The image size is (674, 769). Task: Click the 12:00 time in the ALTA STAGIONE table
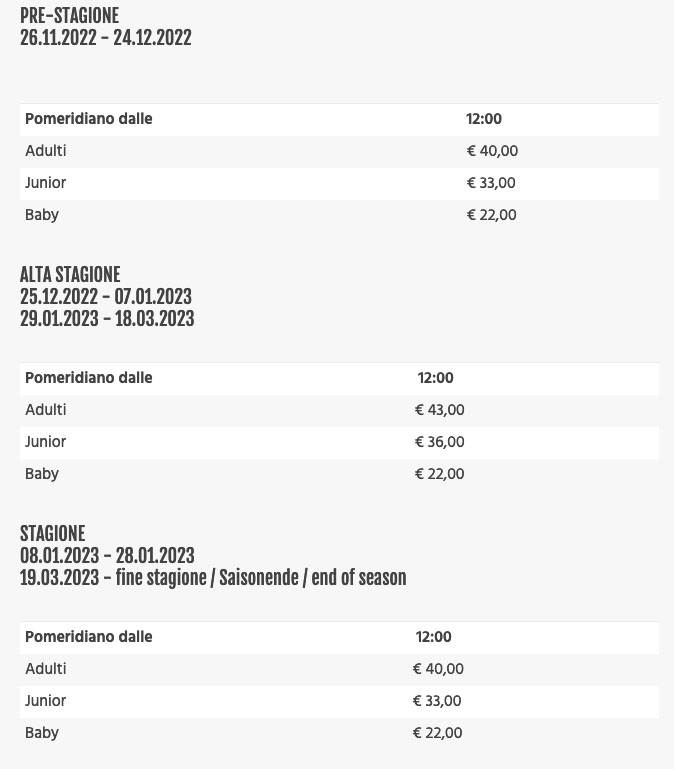click(x=436, y=378)
